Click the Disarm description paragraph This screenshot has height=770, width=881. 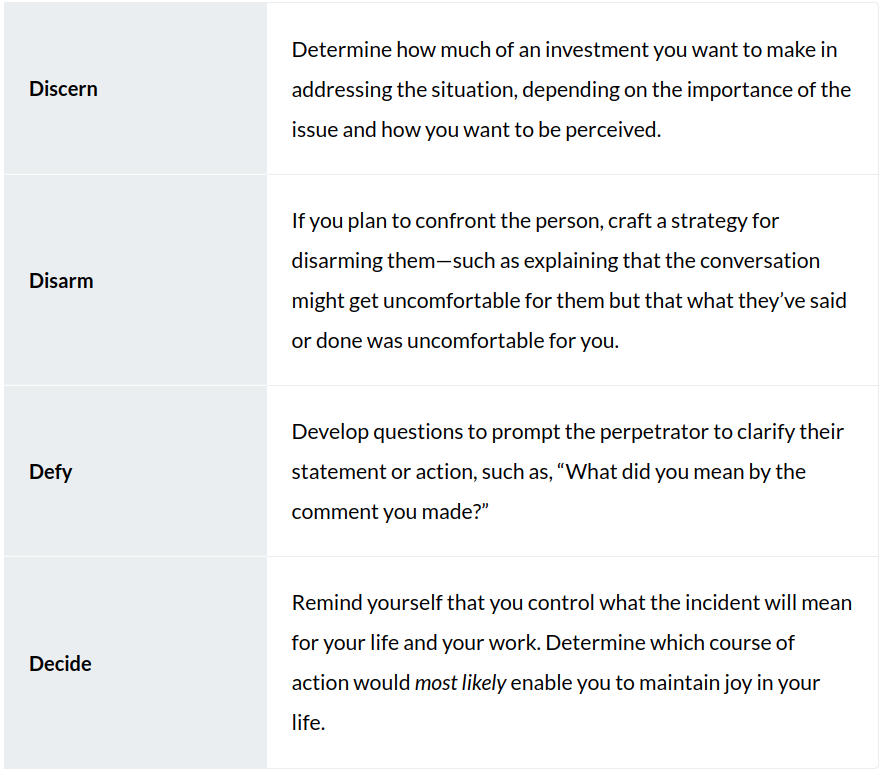pos(569,281)
